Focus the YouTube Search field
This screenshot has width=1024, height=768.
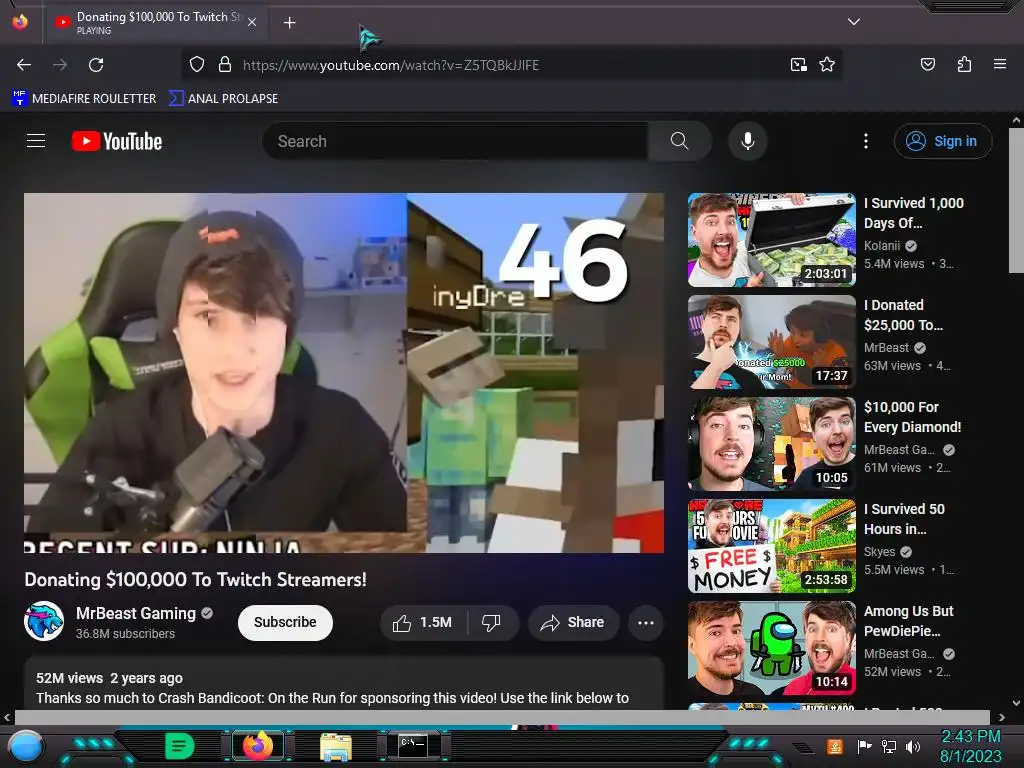pyautogui.click(x=455, y=141)
